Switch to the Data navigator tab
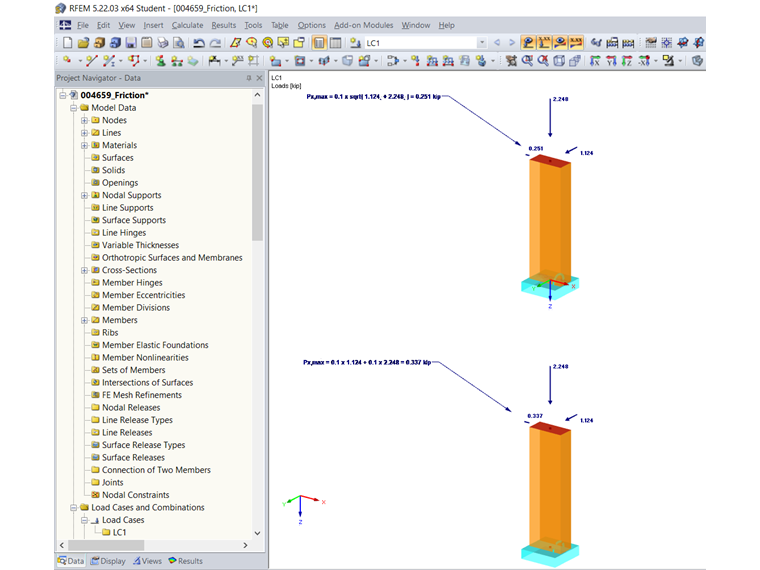Viewport: 760px width, 570px height. tap(71, 561)
